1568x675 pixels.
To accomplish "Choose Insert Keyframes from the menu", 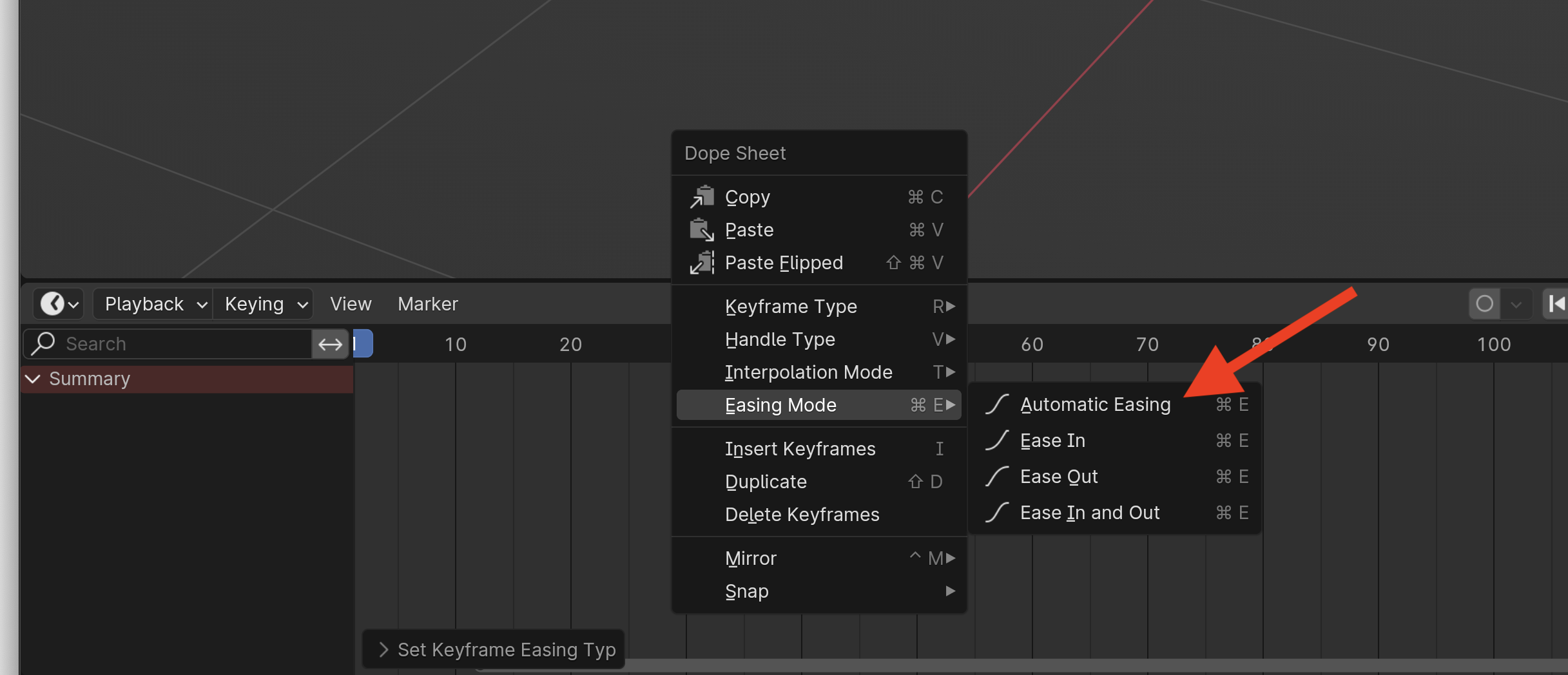I will pos(818,449).
